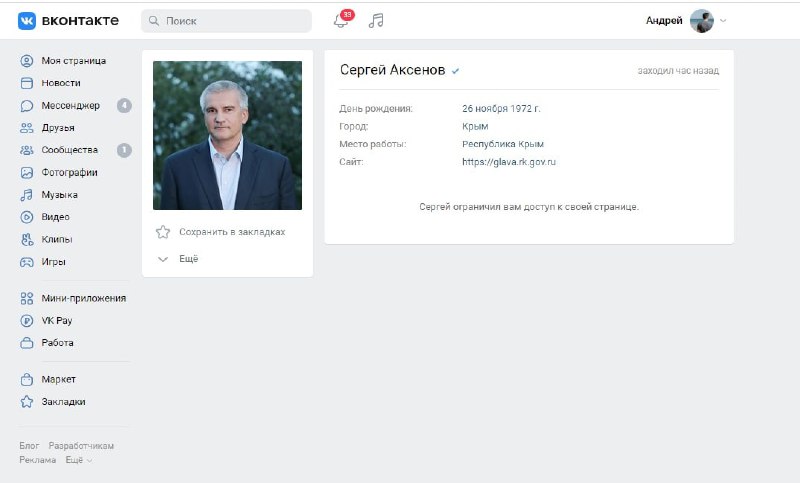Viewport: 800px width, 483px height.
Task: Click the Новости feed icon
Action: [27, 83]
